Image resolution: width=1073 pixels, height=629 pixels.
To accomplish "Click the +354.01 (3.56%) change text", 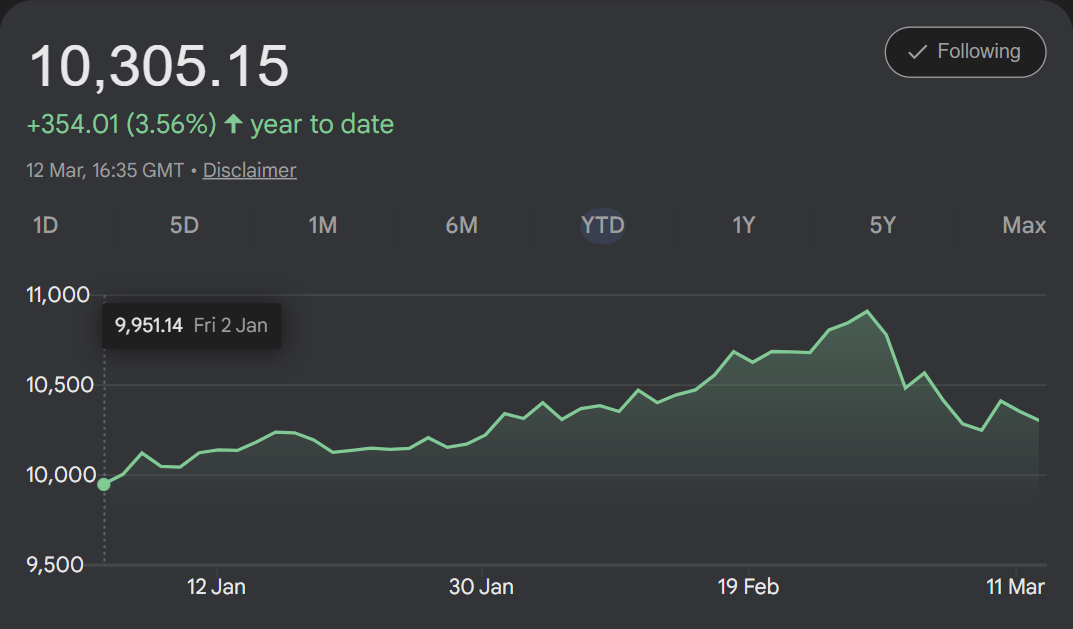I will 121,125.
